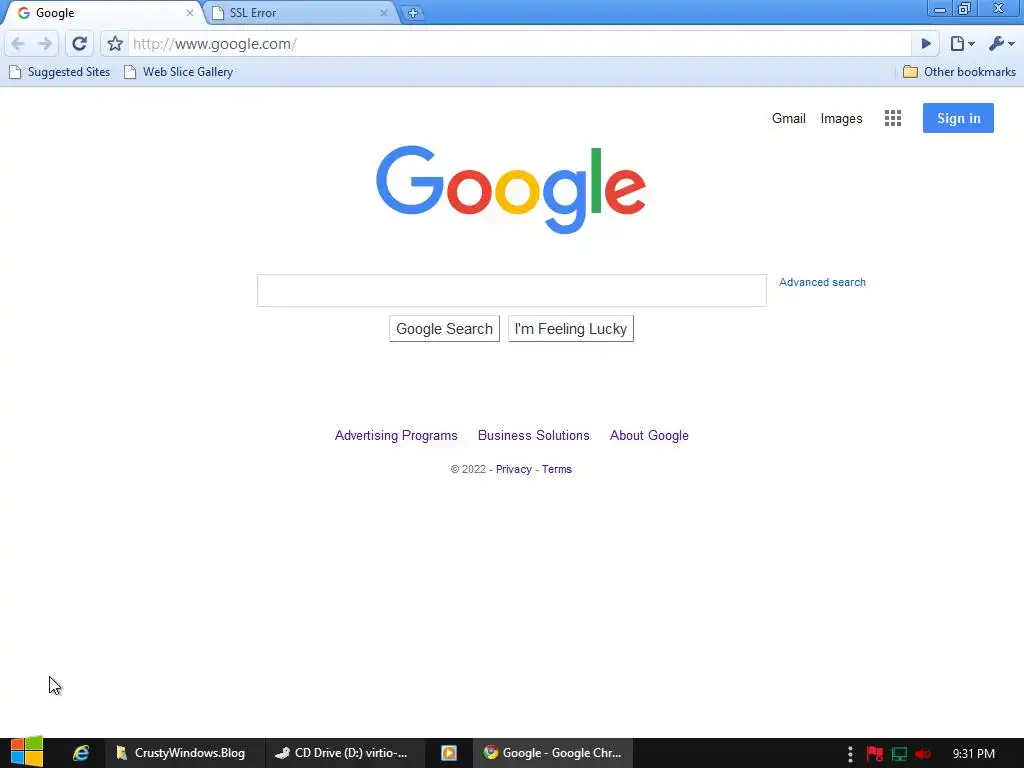Screen dimensions: 1024x768
Task: Open the media player taskbar icon
Action: (449, 753)
